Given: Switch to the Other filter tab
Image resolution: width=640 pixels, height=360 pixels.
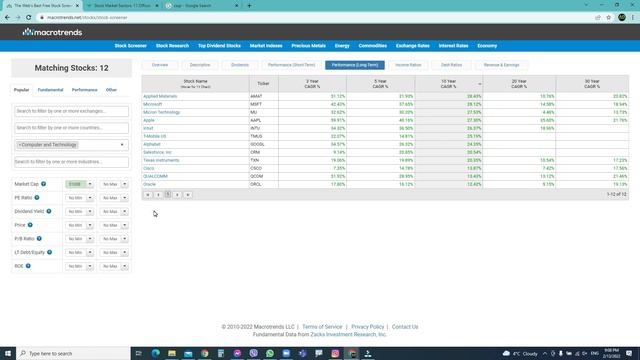Looking at the screenshot, I should [111, 90].
